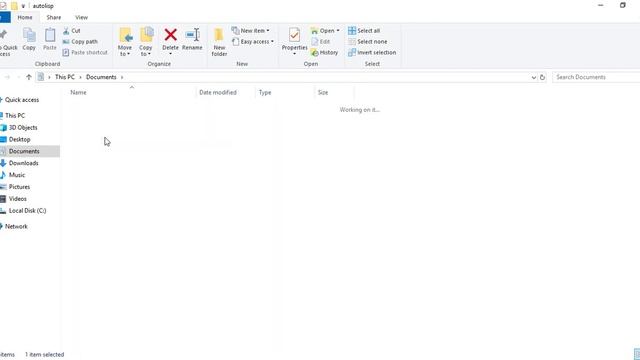Select This PC in navigation pane
Image resolution: width=640 pixels, height=360 pixels.
[x=15, y=116]
